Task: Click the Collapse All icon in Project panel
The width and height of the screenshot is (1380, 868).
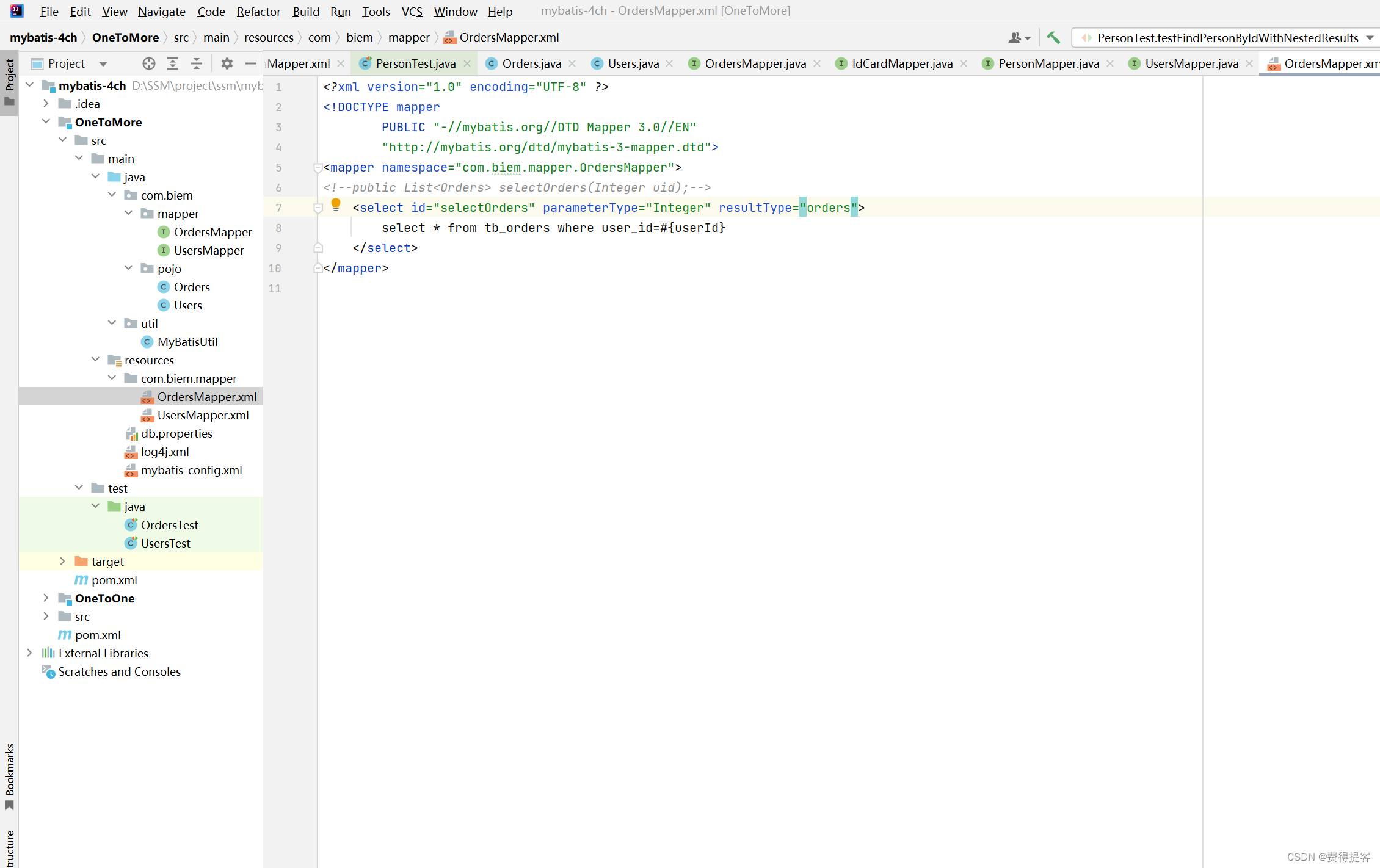Action: [x=197, y=63]
